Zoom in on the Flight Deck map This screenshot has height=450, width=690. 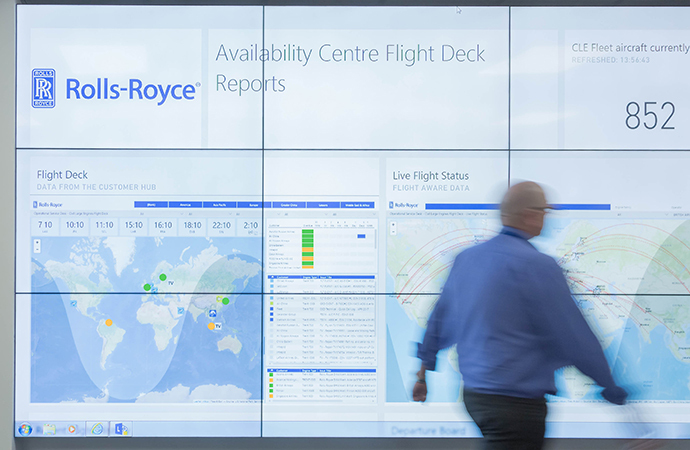(37, 242)
